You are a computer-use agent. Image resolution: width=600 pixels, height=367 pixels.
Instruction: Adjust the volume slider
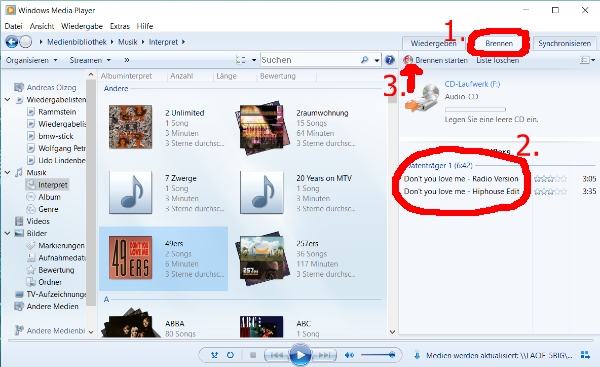[x=378, y=355]
